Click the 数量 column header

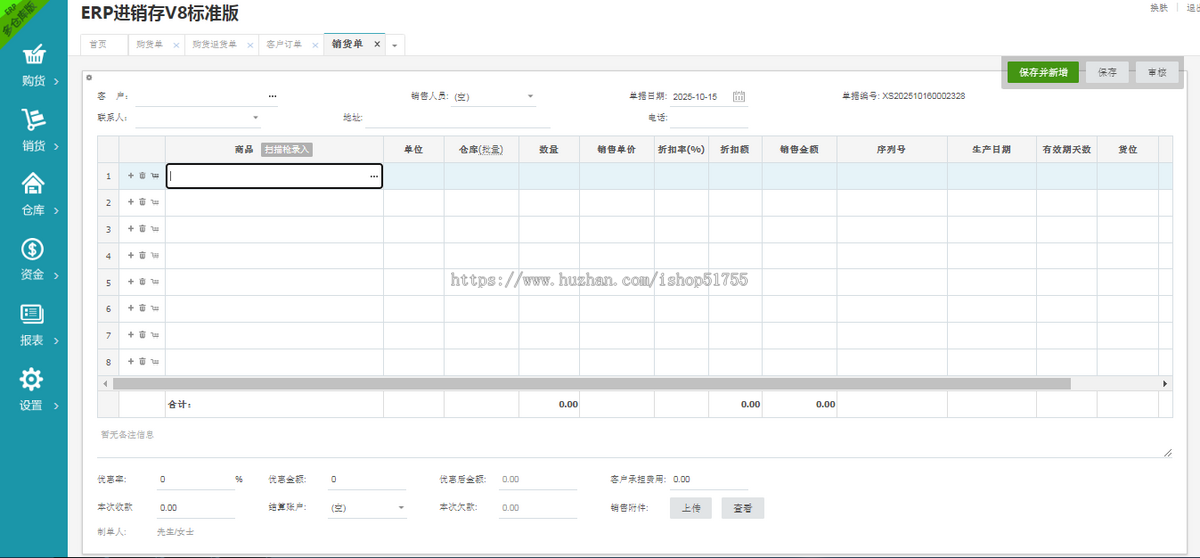coord(549,149)
